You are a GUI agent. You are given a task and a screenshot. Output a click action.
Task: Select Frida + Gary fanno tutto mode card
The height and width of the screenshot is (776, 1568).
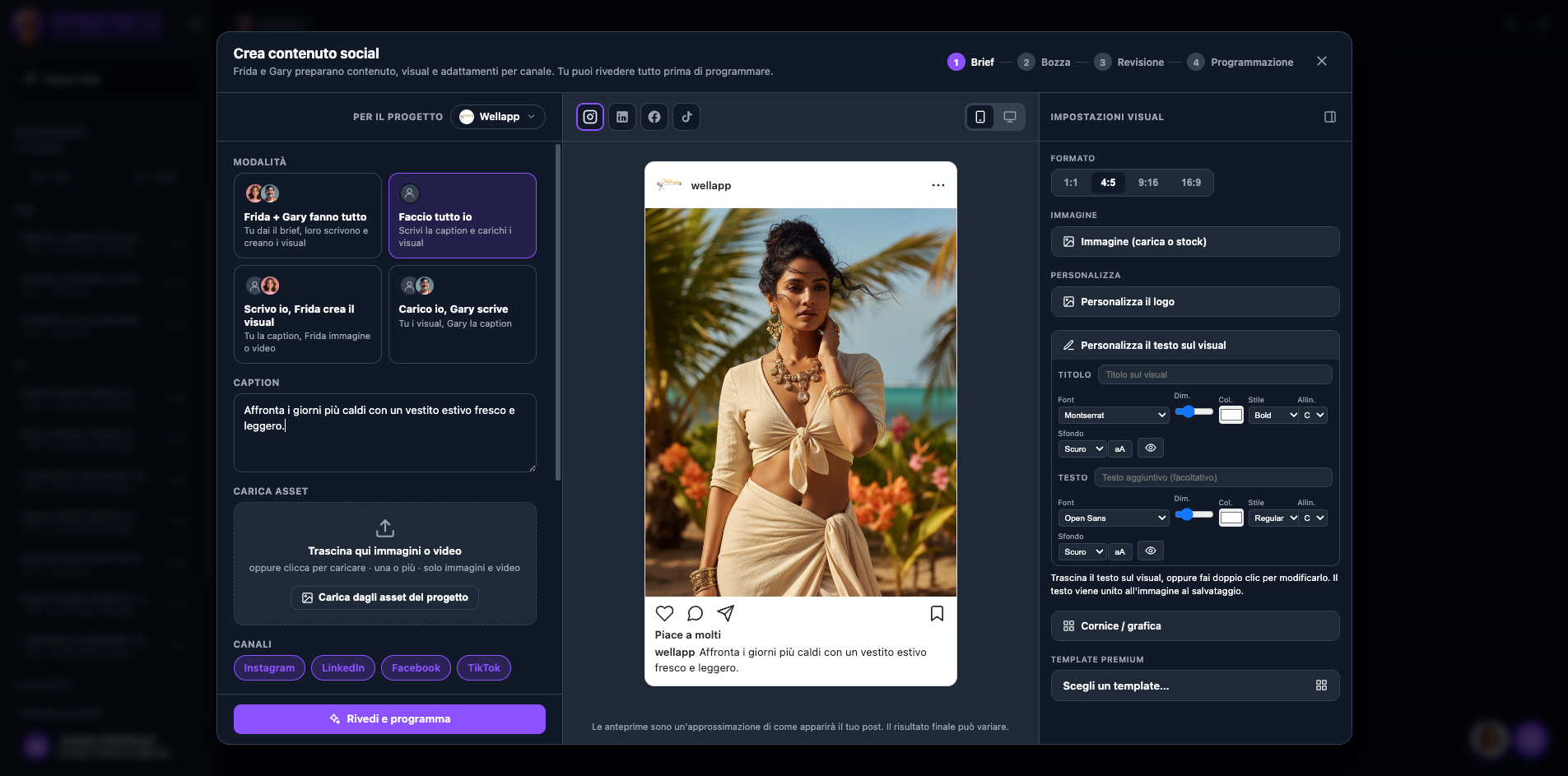point(308,216)
